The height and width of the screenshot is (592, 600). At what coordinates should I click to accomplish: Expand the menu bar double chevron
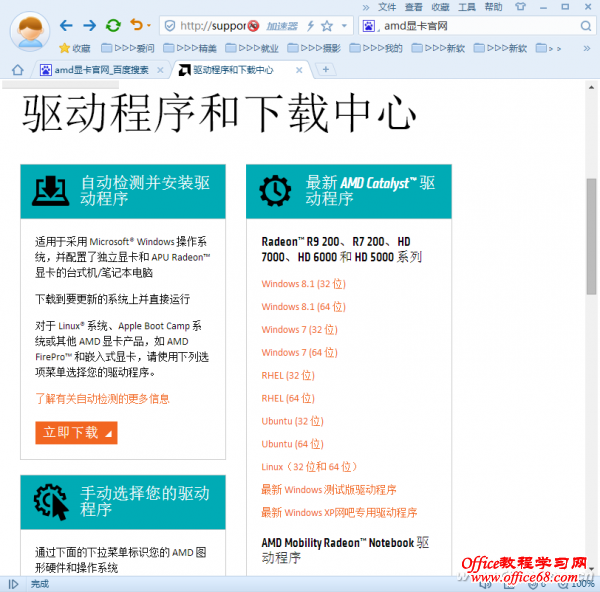(x=366, y=7)
